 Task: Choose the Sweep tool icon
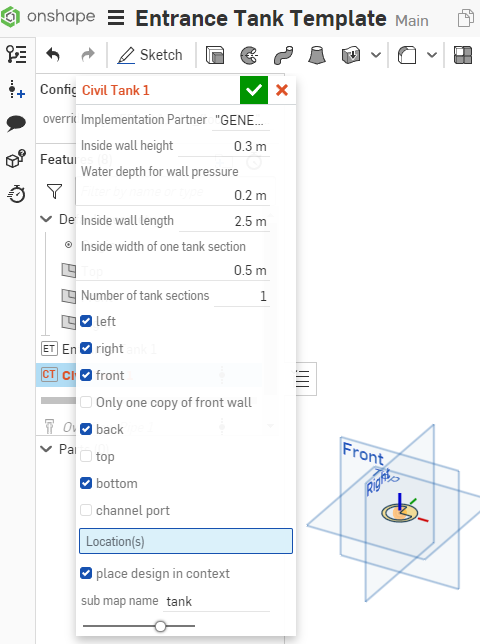point(283,55)
